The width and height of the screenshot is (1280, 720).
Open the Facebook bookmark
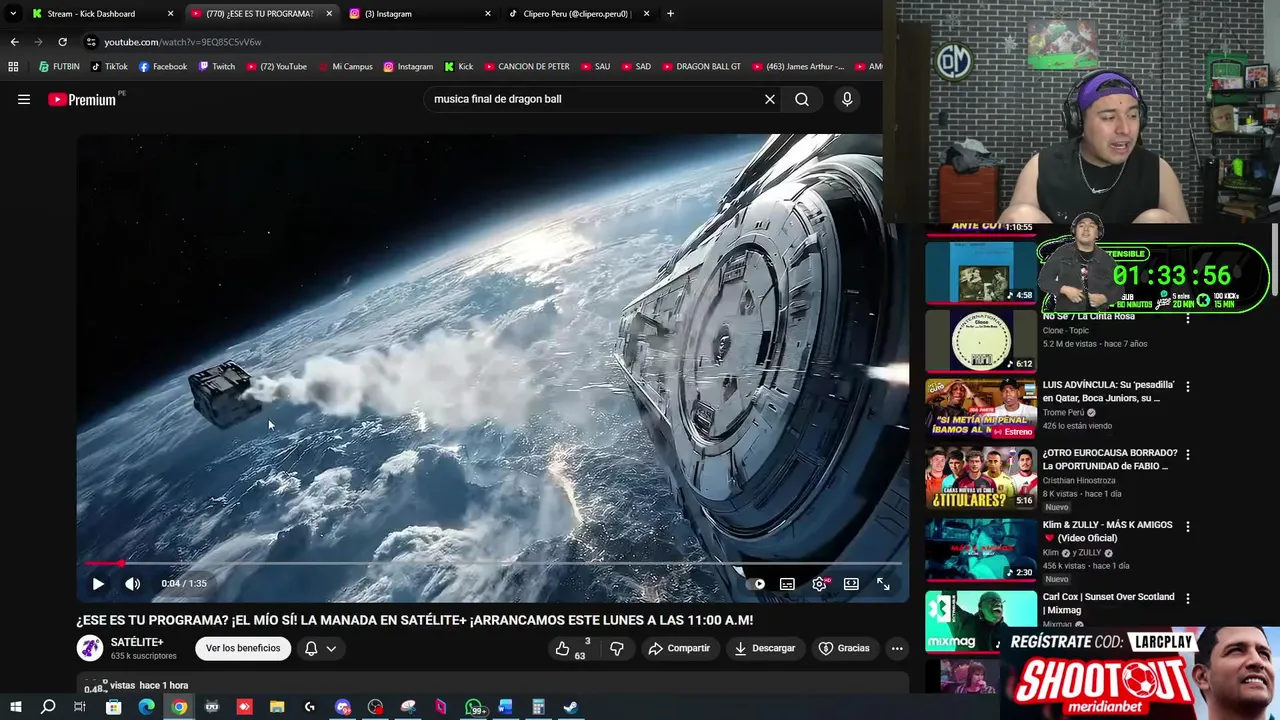click(163, 67)
